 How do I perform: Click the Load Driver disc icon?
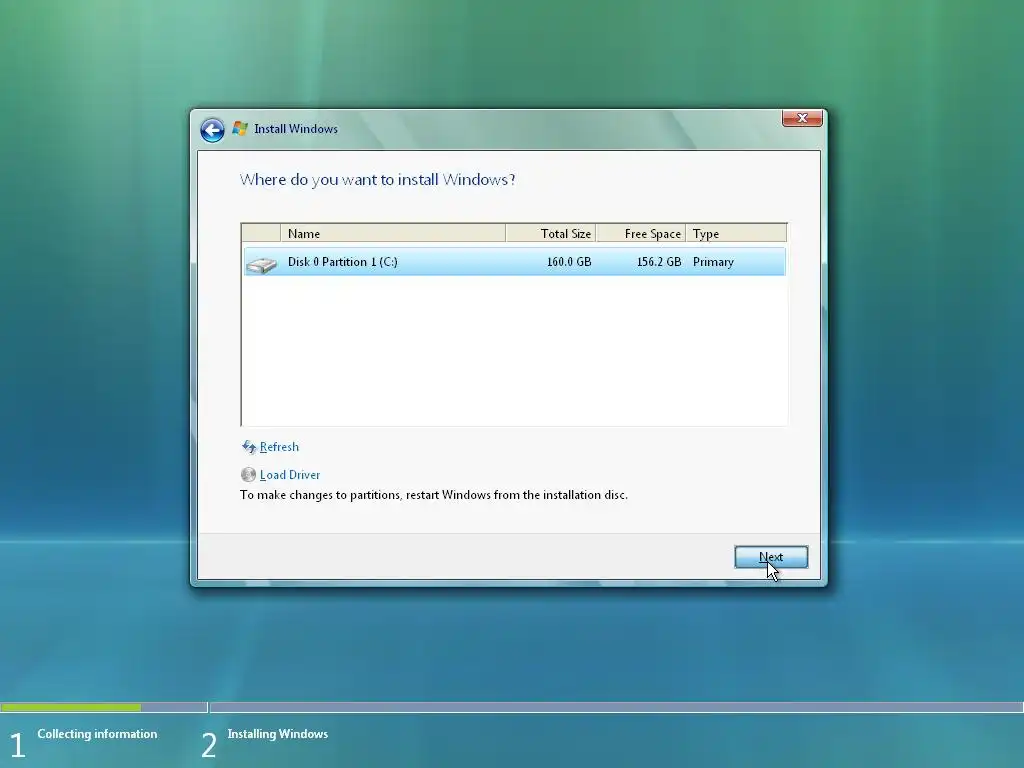(248, 475)
